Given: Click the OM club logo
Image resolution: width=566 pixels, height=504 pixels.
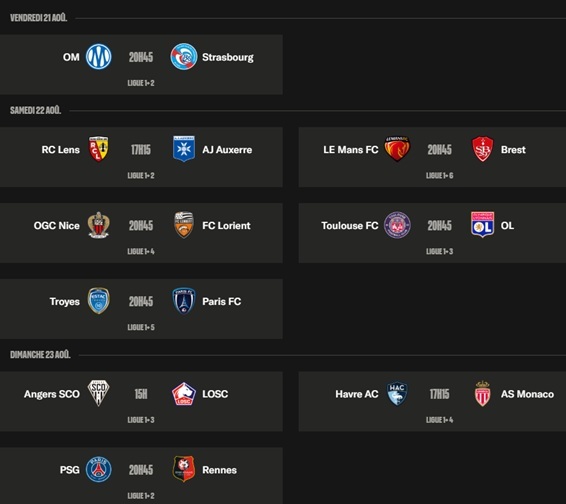Looking at the screenshot, I should [x=99, y=57].
